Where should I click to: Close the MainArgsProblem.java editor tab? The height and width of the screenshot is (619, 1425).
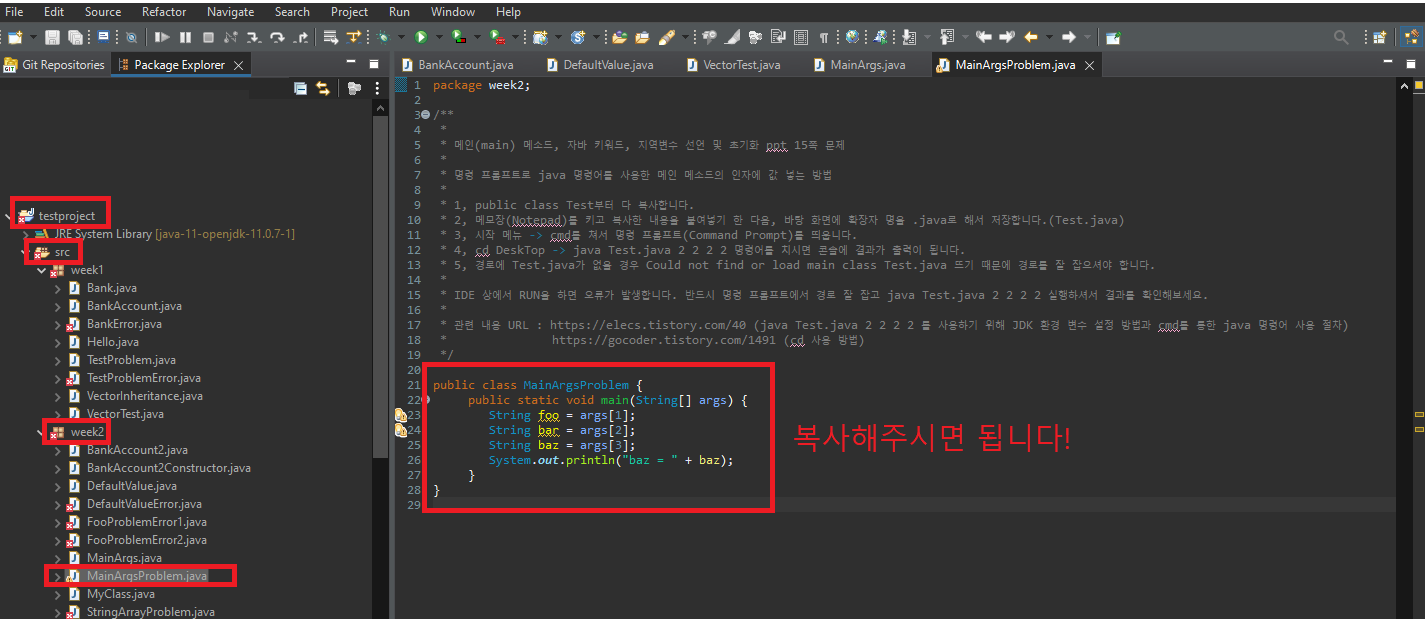point(1090,65)
